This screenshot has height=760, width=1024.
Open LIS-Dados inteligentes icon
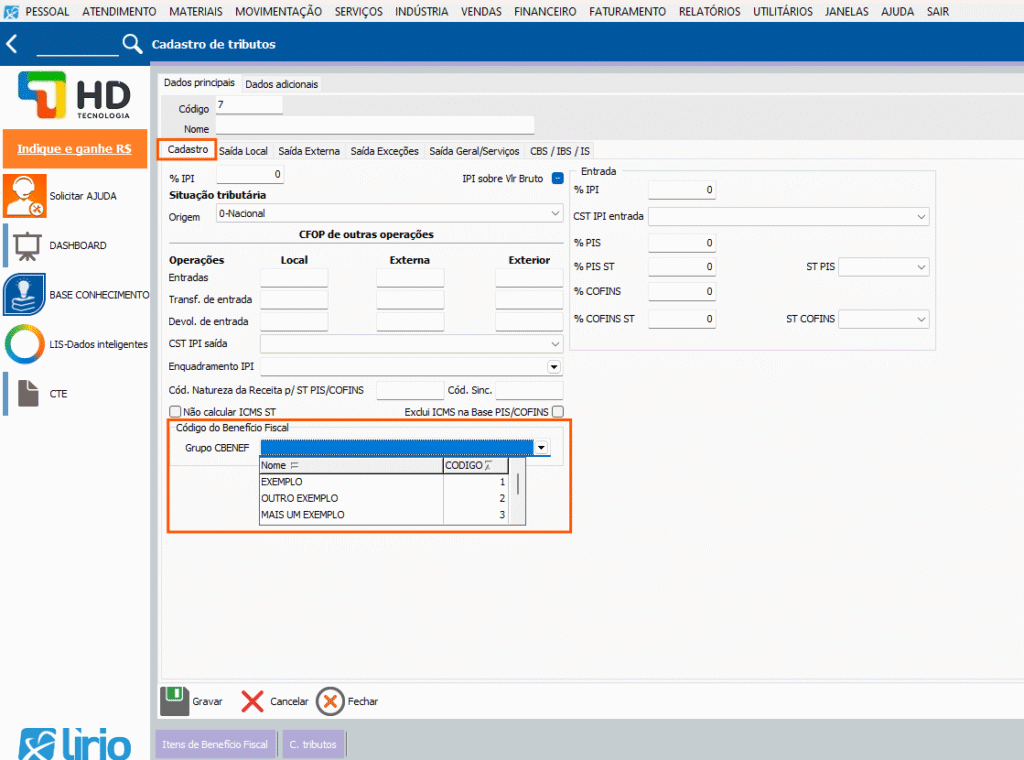[x=25, y=344]
